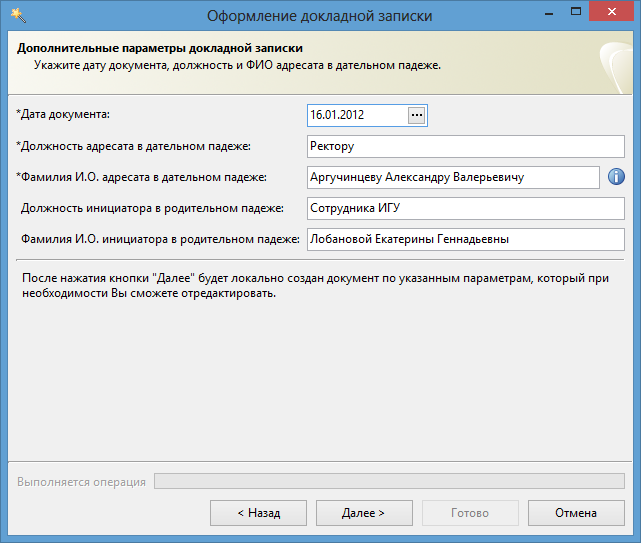Screen dimensions: 641x543
Task: Select the Сотрудника ИГУ input field
Action: (x=465, y=208)
